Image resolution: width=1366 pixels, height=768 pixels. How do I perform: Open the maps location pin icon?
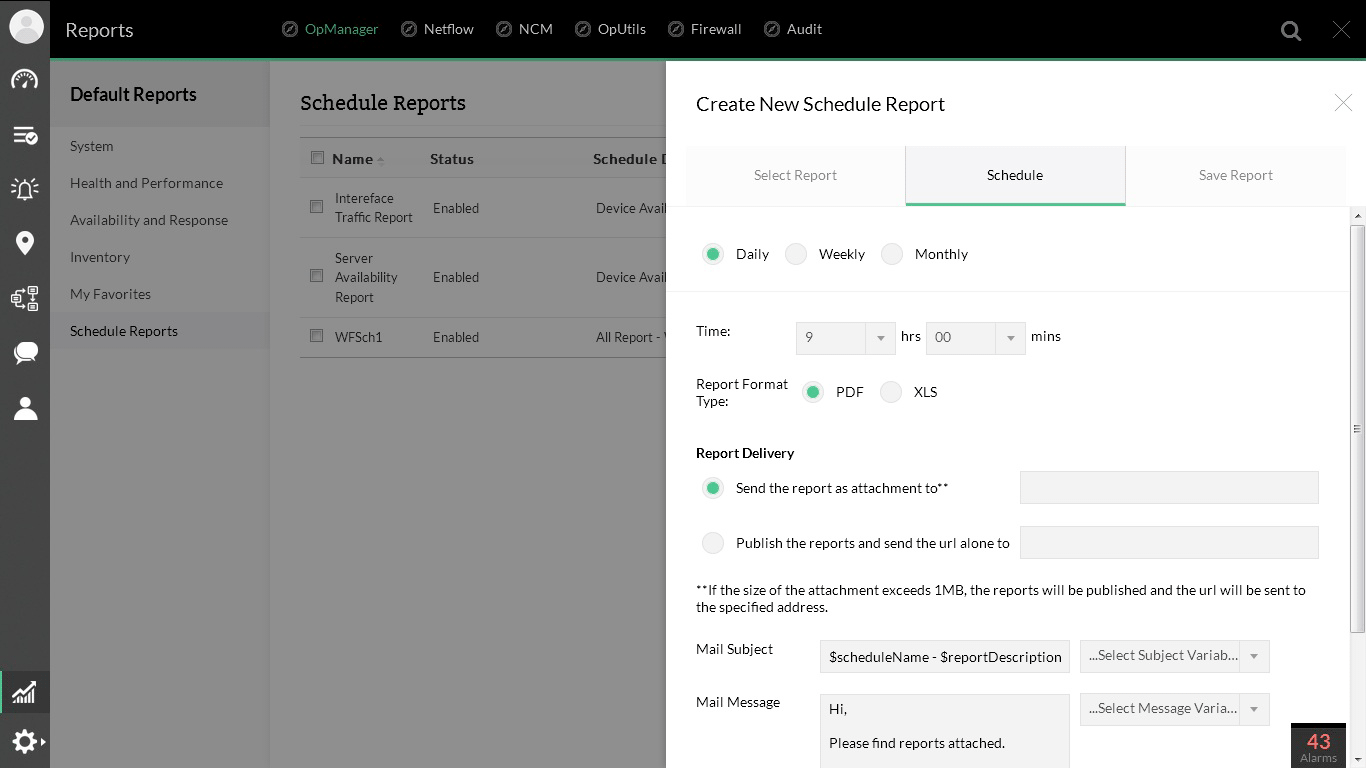(25, 243)
